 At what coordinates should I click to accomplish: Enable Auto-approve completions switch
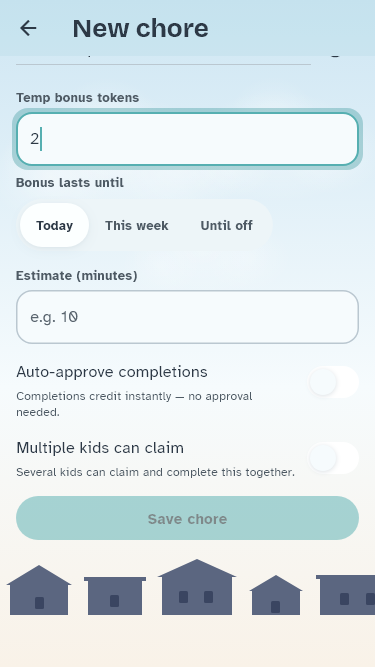point(333,382)
